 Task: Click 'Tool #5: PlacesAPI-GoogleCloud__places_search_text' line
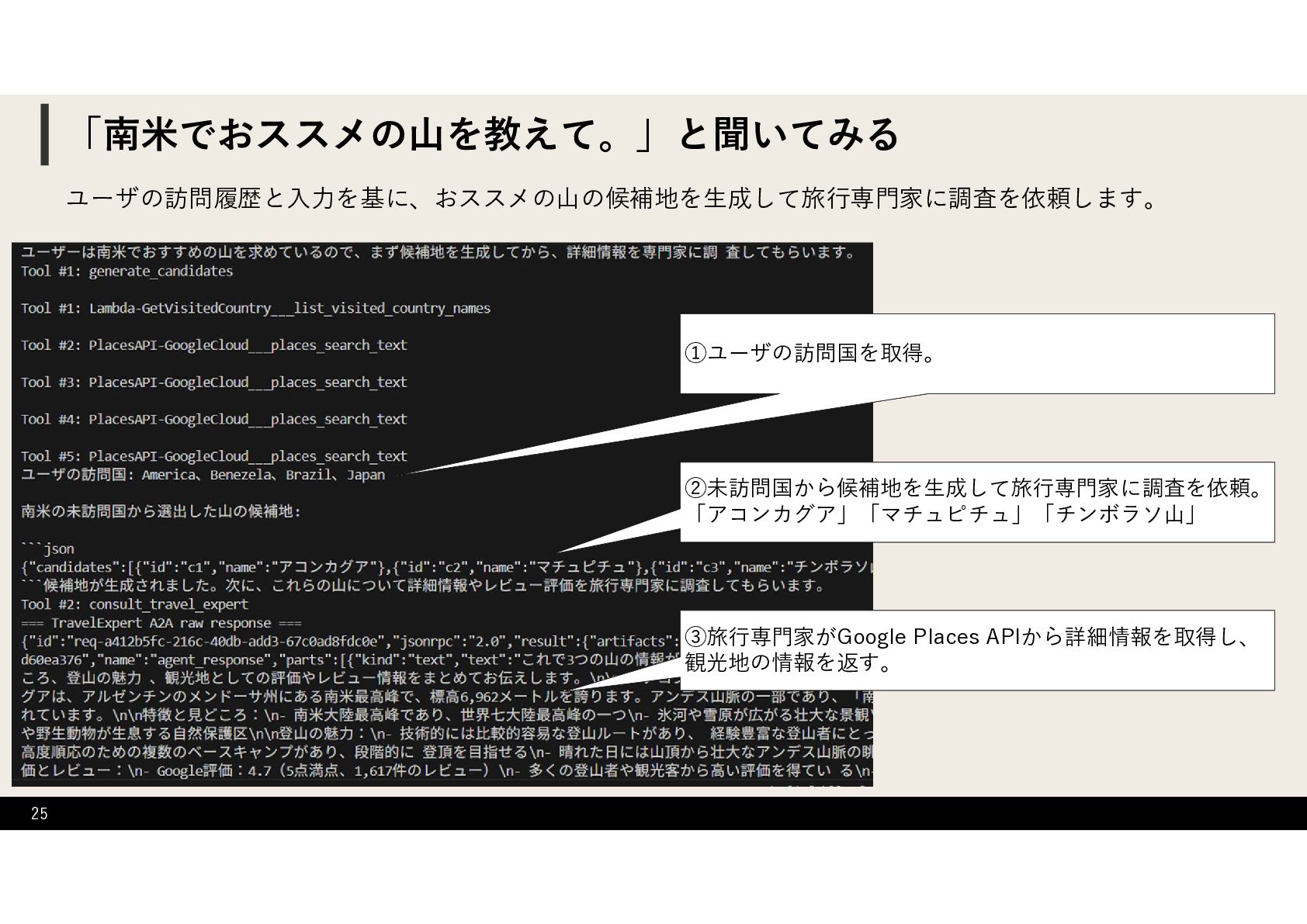click(x=213, y=457)
